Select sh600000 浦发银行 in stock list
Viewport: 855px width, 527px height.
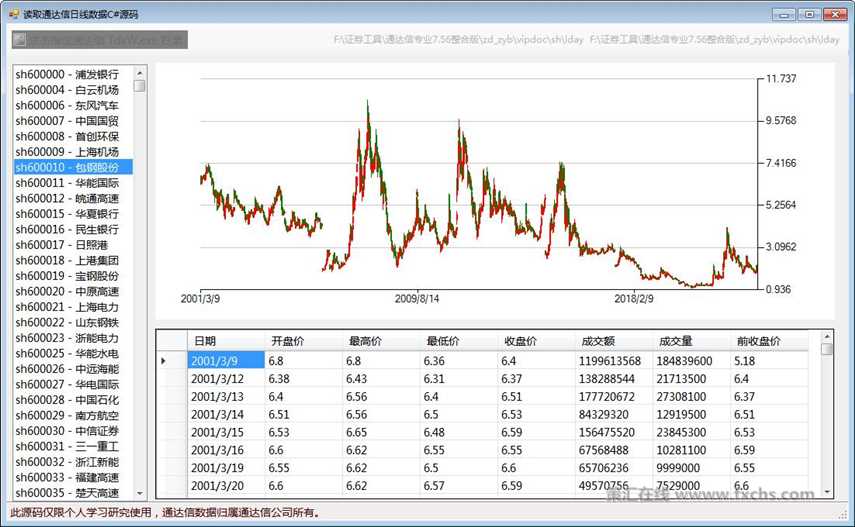tap(67, 75)
